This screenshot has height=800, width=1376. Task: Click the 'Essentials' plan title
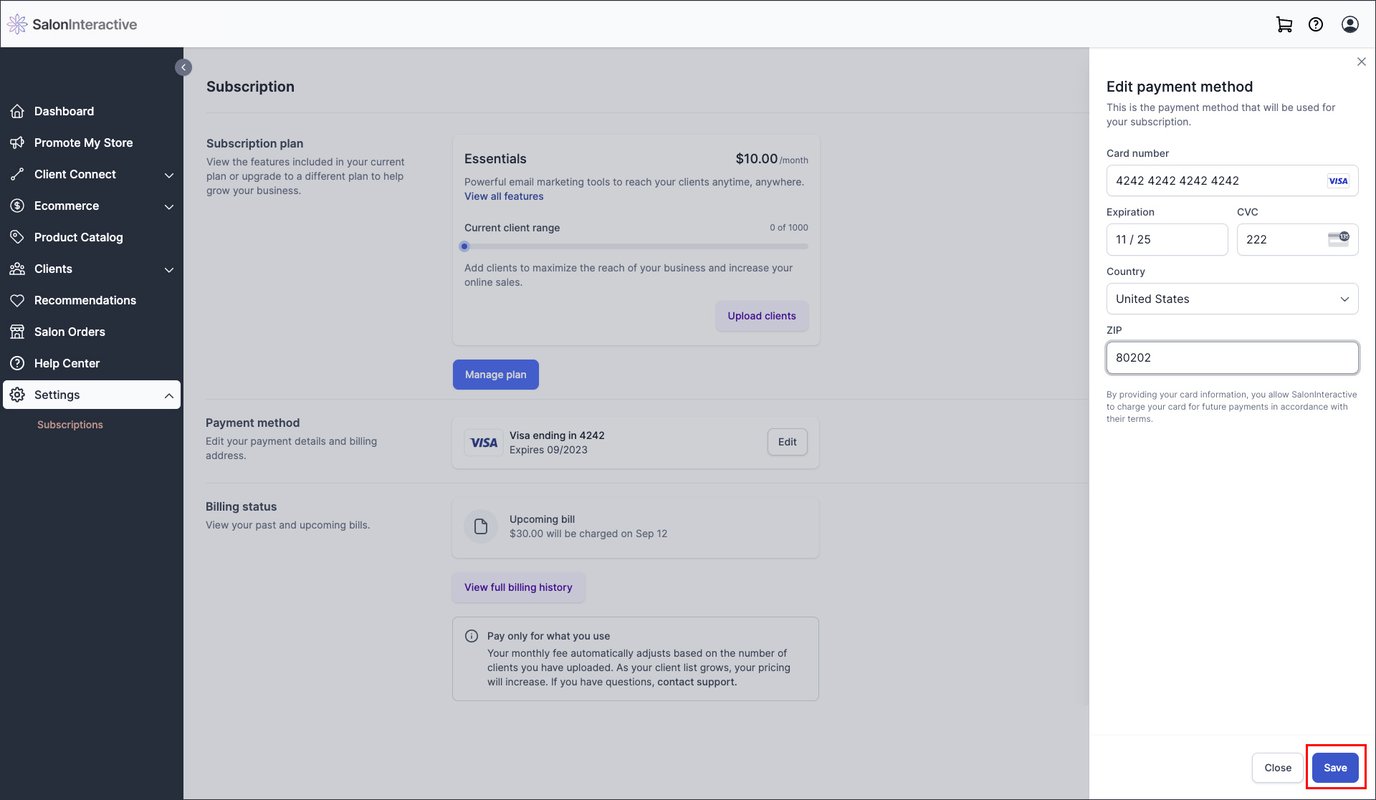(495, 159)
